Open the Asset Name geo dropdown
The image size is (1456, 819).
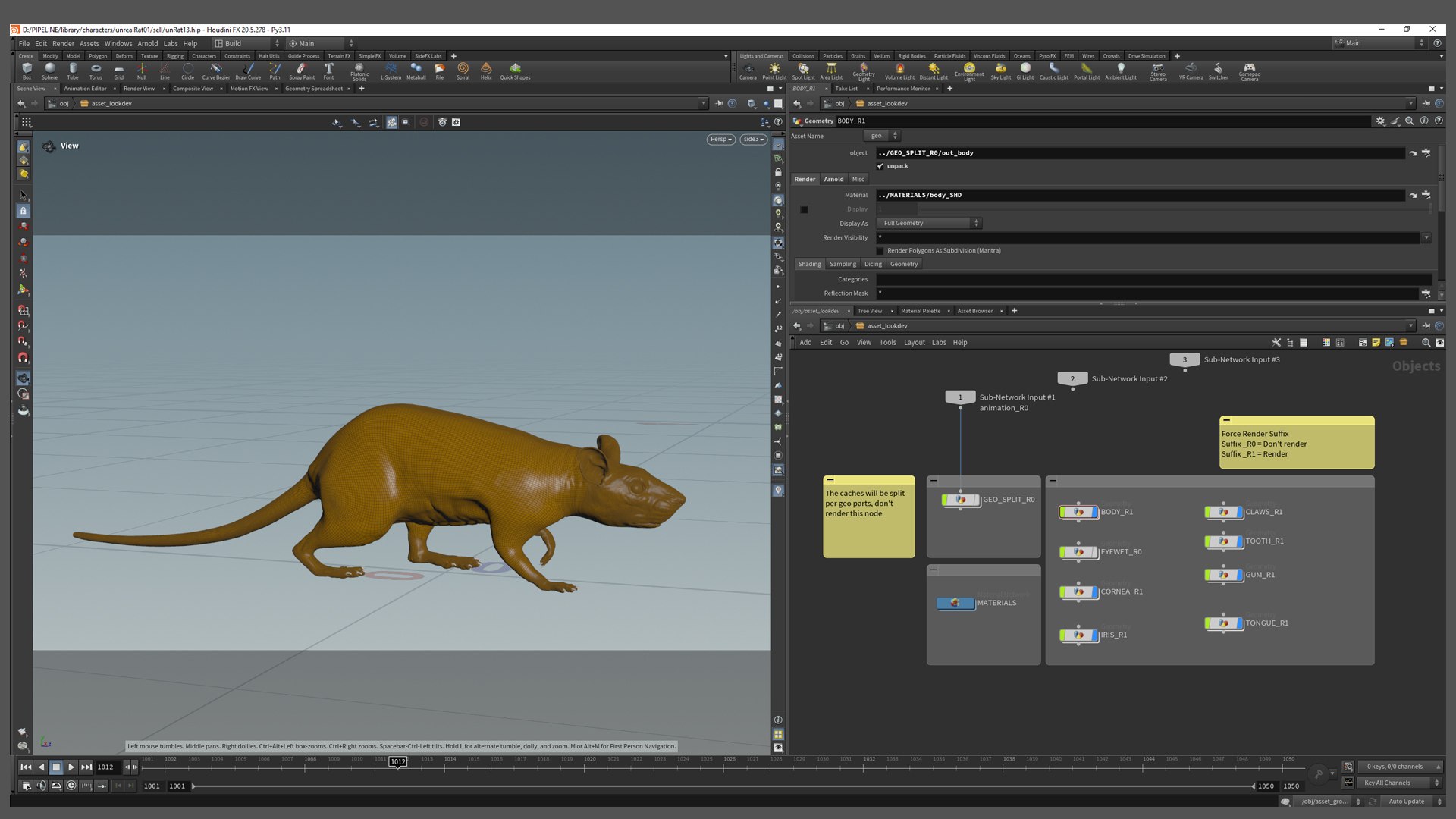tap(882, 136)
